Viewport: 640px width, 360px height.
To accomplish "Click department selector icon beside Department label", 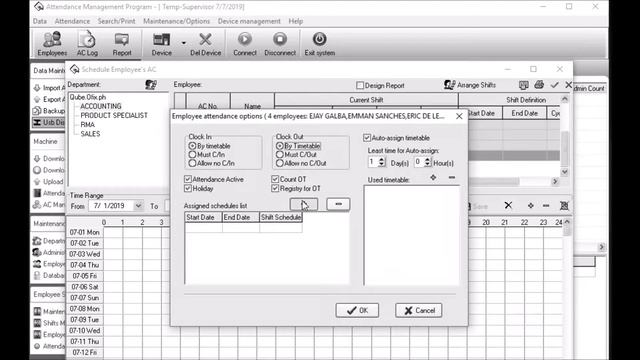I will (x=151, y=84).
